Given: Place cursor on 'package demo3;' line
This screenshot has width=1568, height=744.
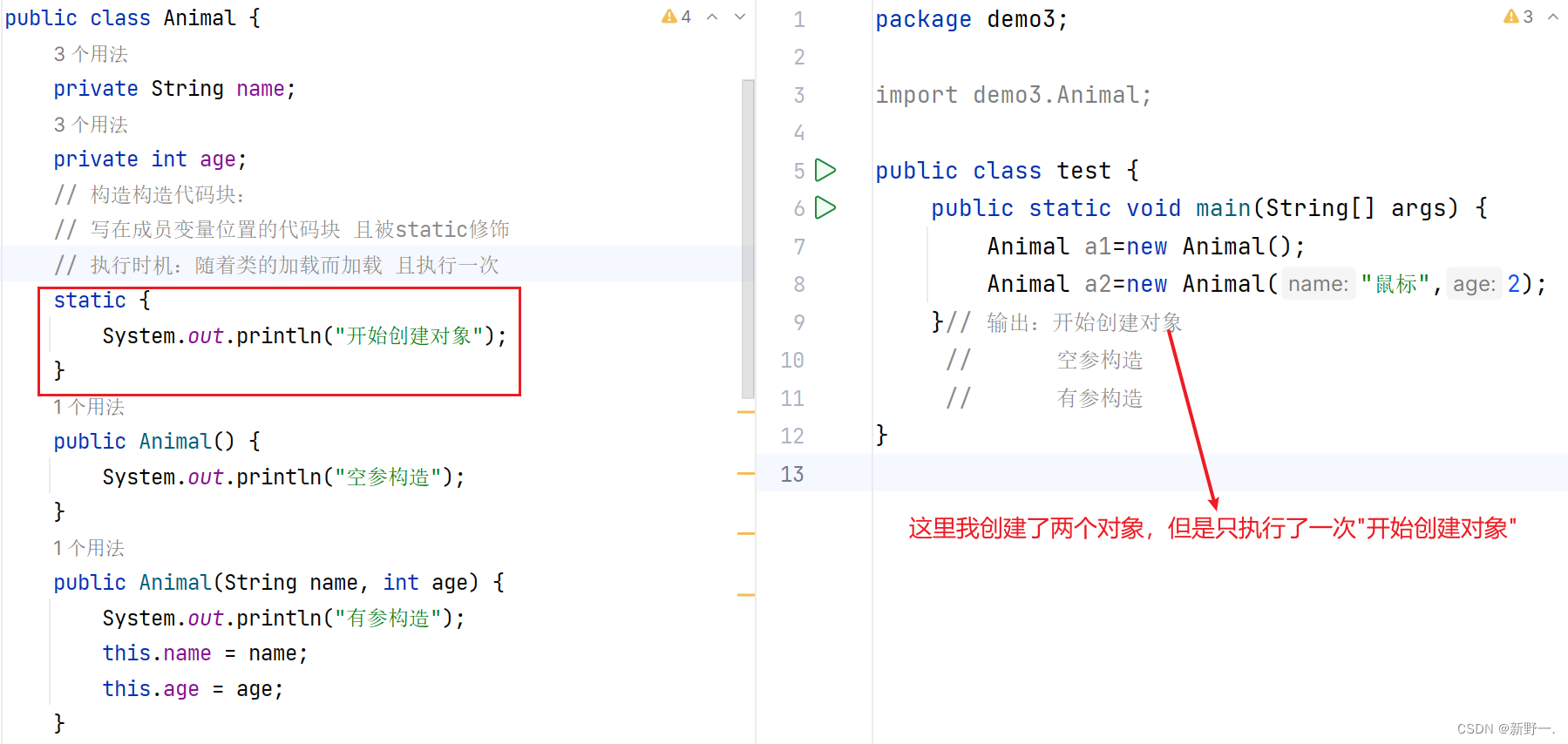Looking at the screenshot, I should tap(971, 19).
